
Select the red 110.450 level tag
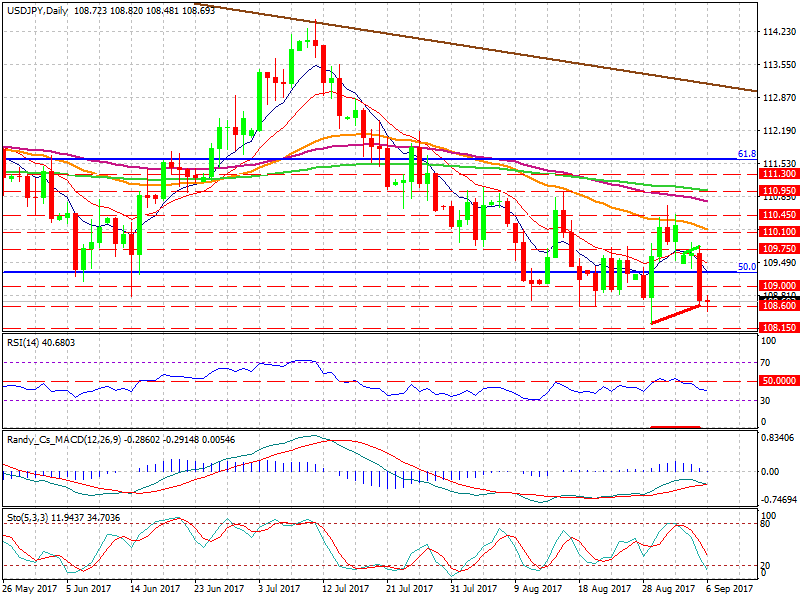tap(779, 215)
